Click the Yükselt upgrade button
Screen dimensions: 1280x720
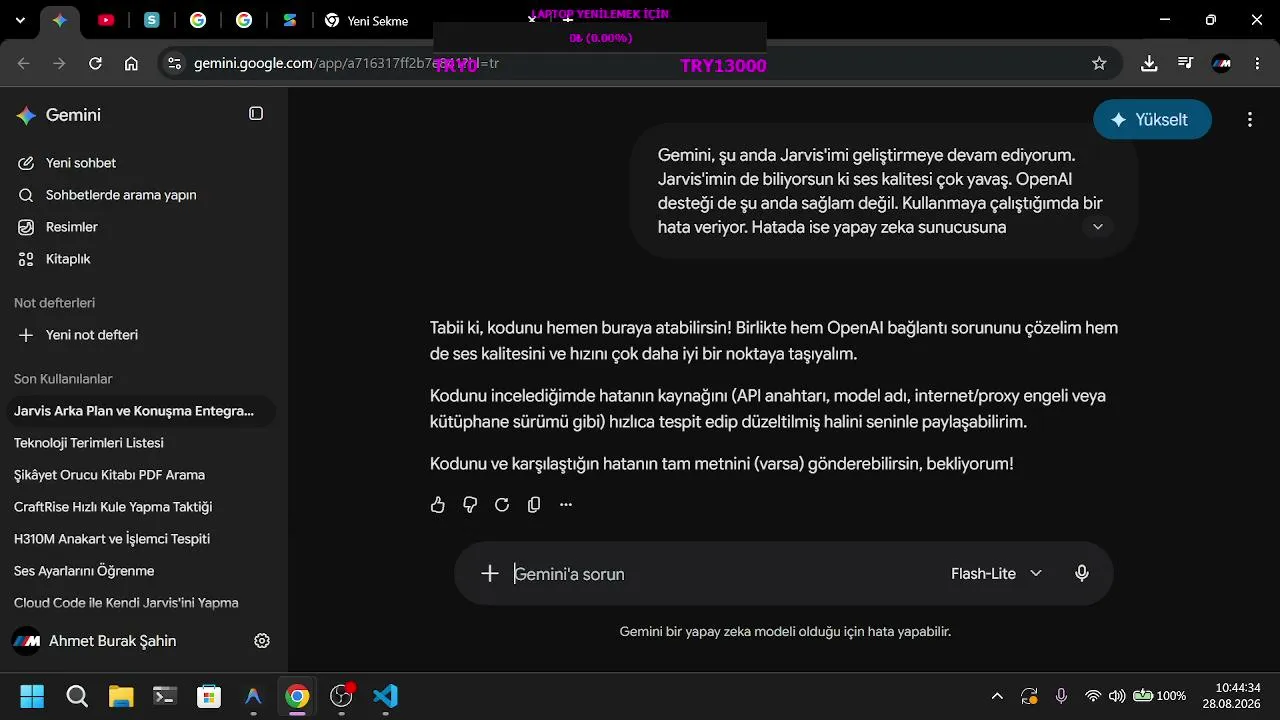point(1152,120)
